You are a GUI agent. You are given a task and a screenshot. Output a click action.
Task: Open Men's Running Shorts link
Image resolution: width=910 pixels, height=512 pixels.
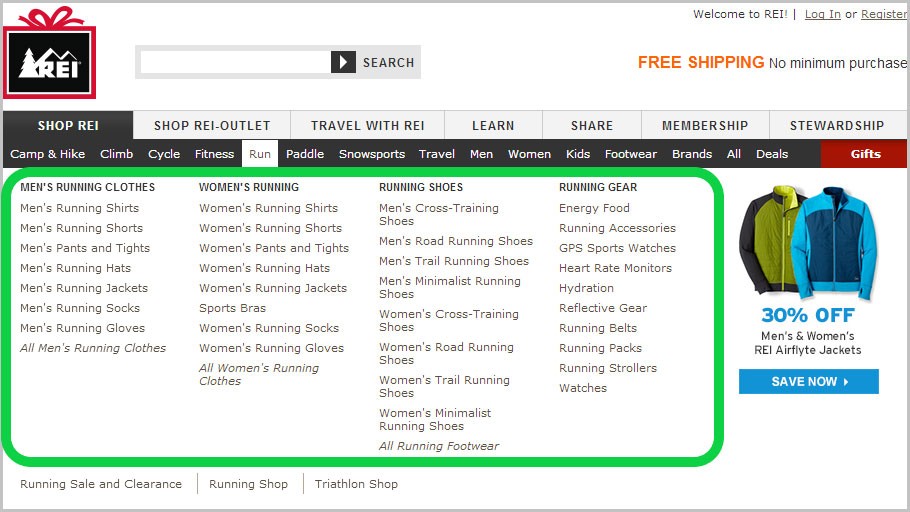(81, 228)
